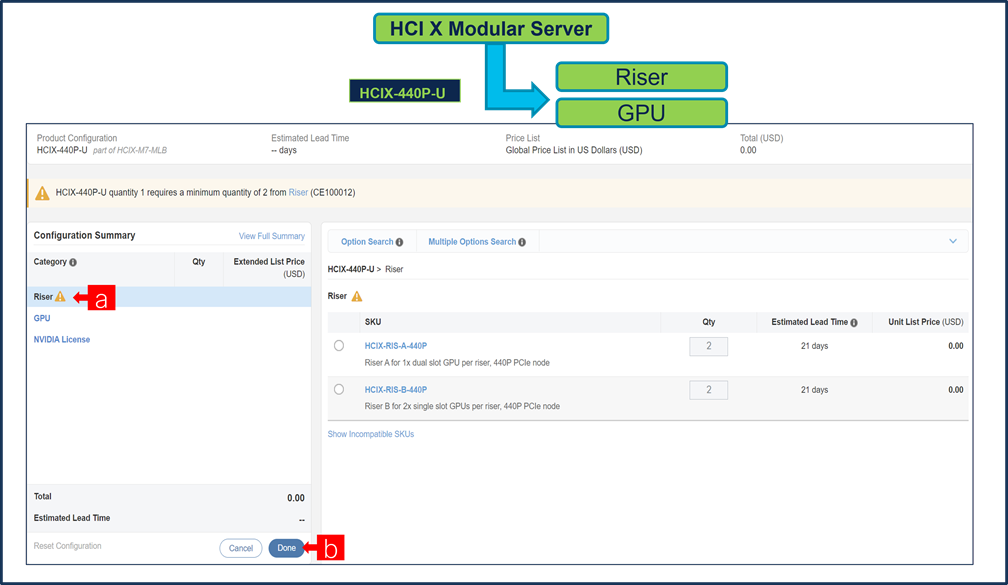Open the HCIX-RIS-A-440P SKU link
This screenshot has width=1008, height=585.
(x=395, y=346)
